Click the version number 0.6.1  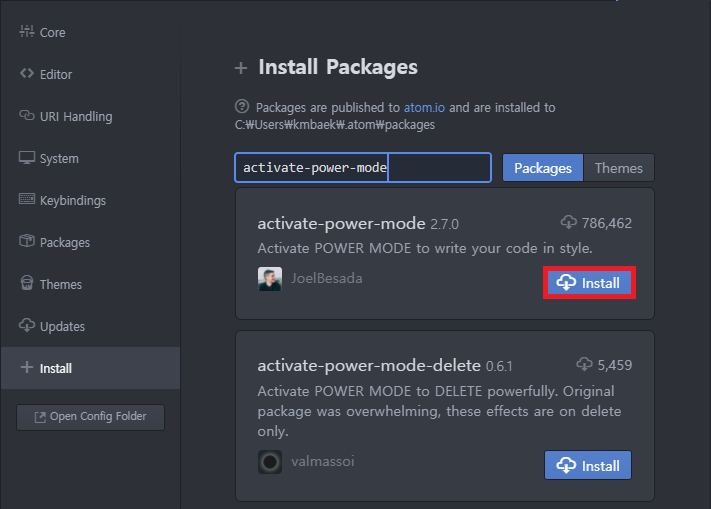point(499,366)
